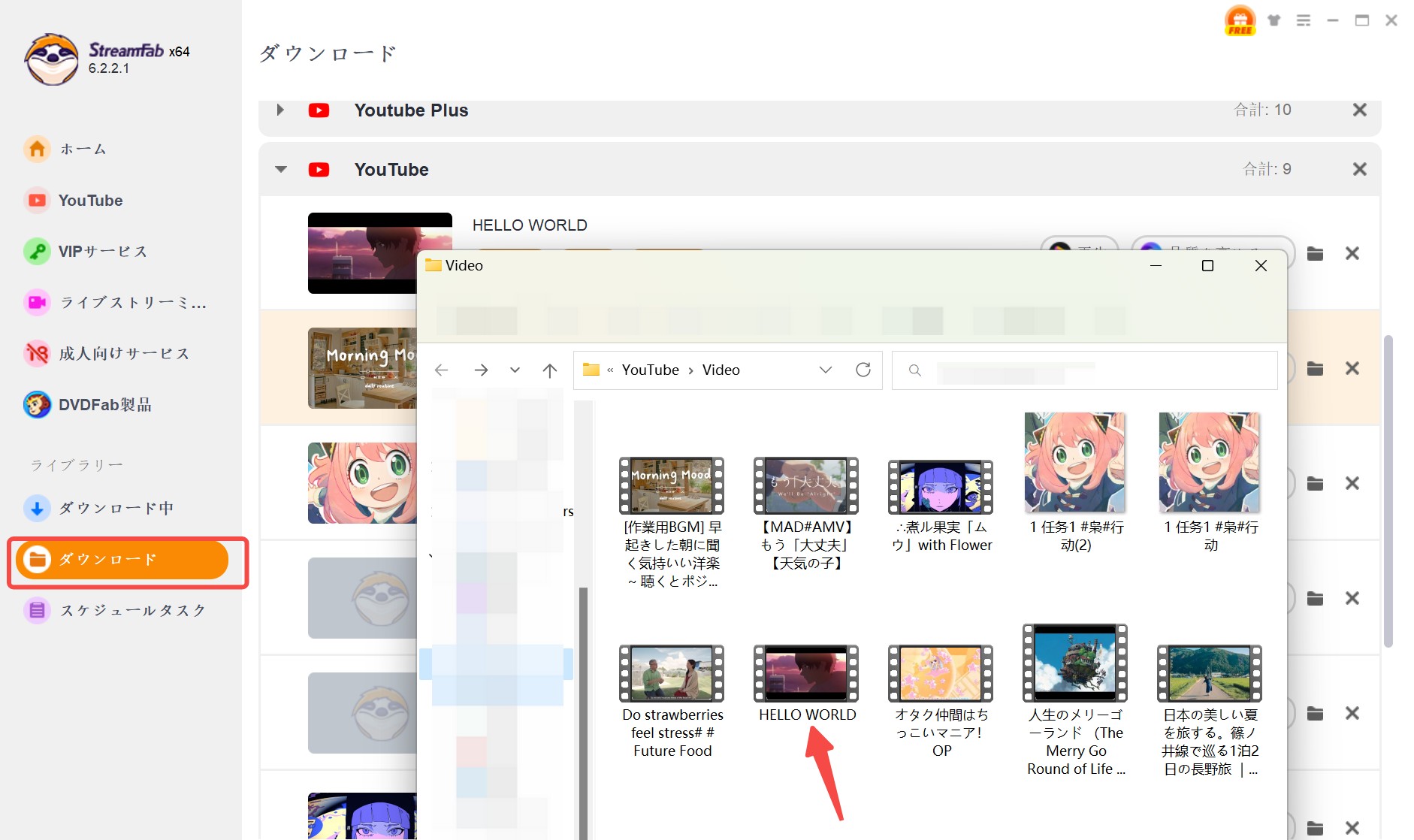Click the StreamFab sloth logo

[x=51, y=59]
